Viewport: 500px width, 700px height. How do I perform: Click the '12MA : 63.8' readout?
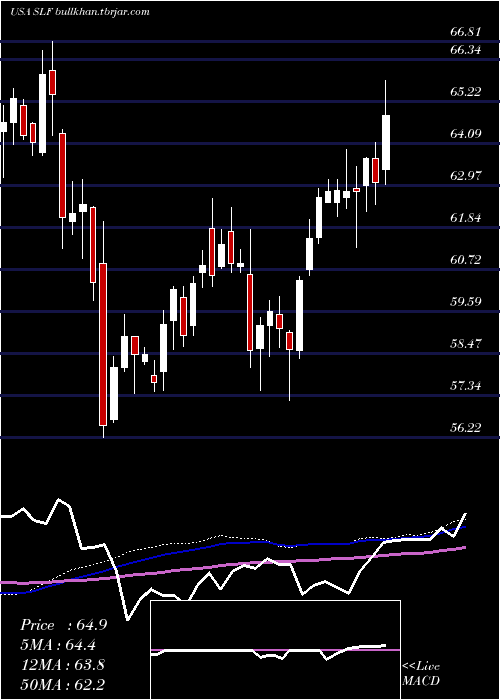(62, 665)
